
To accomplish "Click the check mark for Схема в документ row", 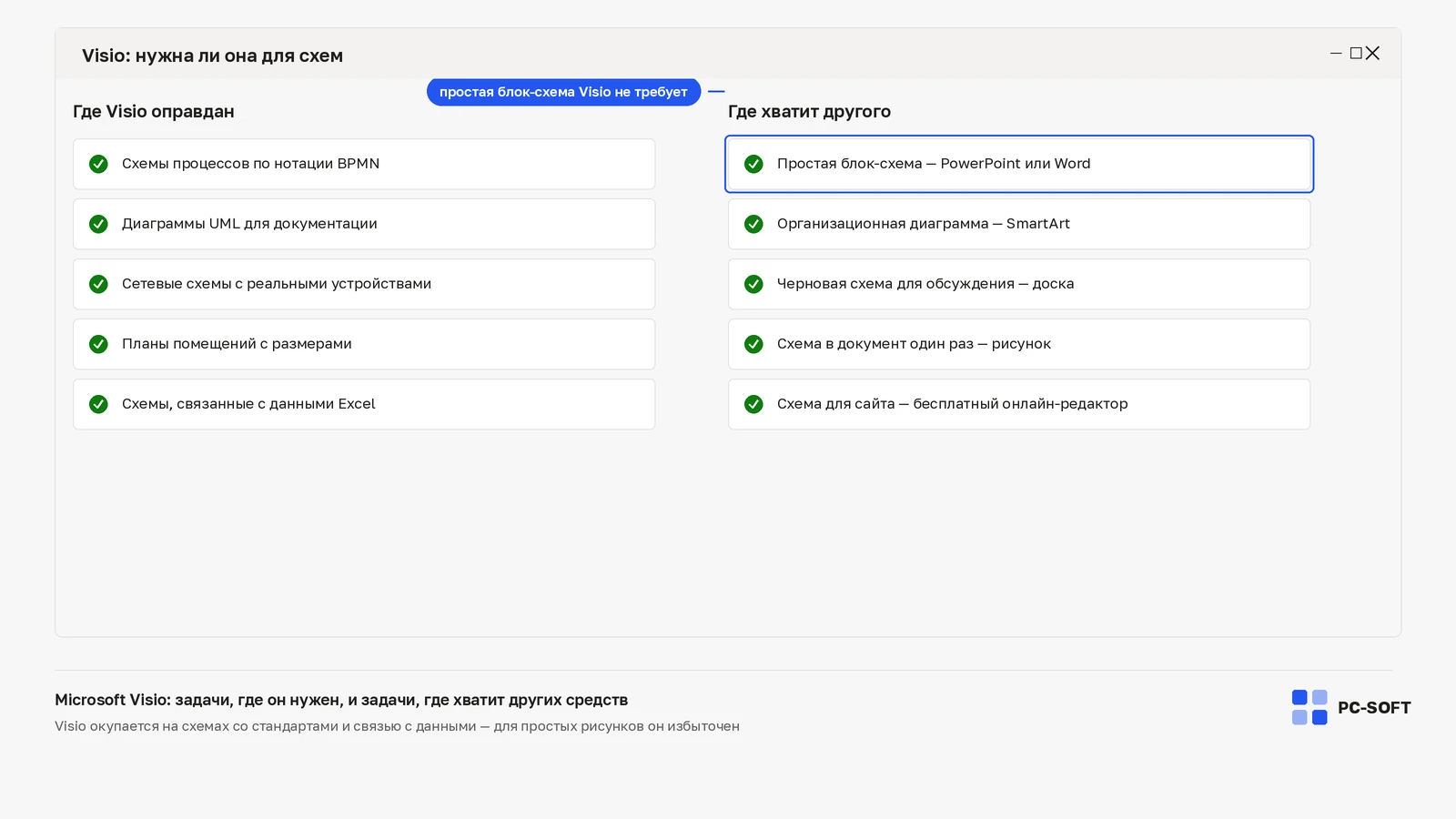I will point(753,344).
